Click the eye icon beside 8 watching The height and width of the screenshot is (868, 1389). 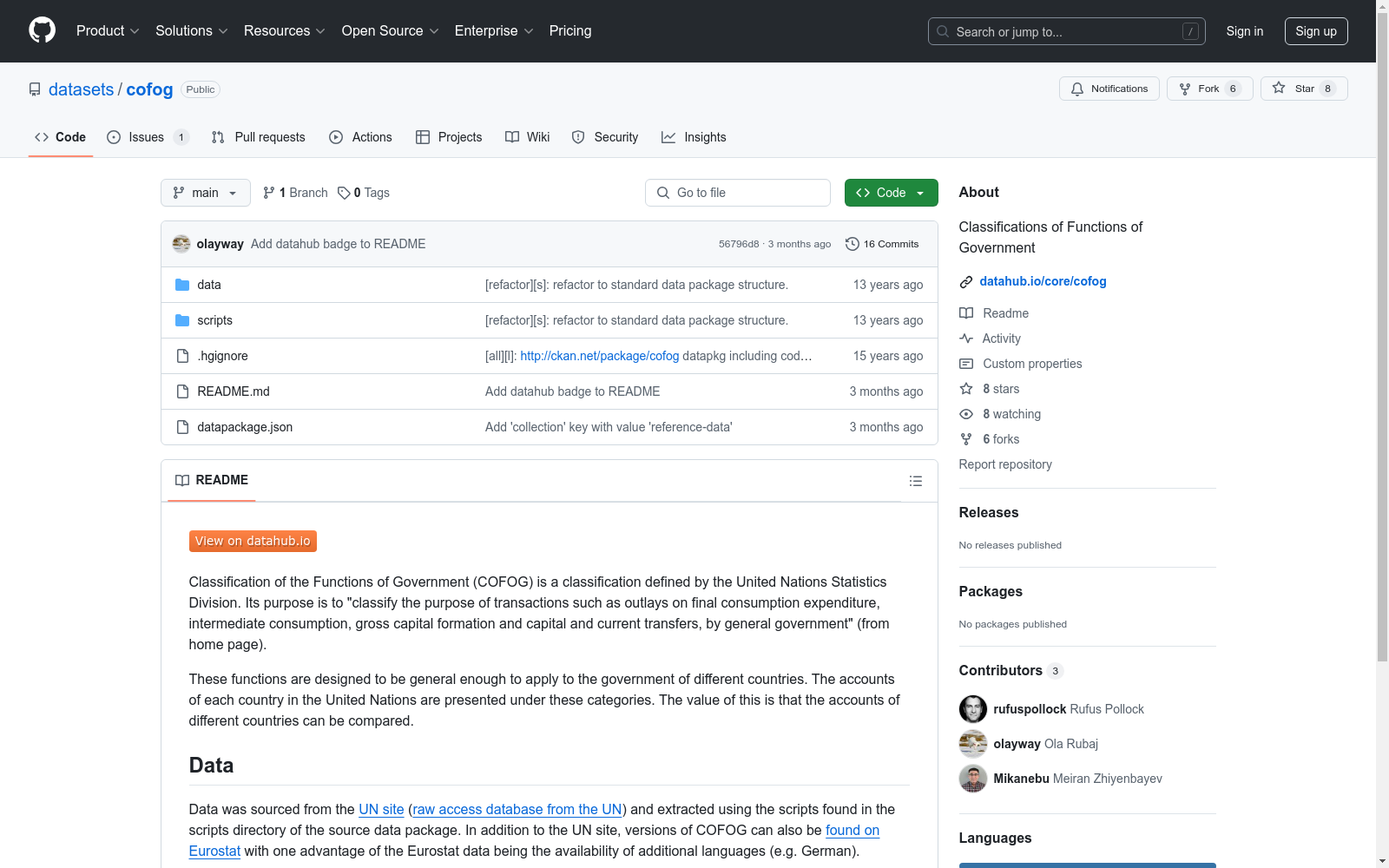(x=966, y=414)
